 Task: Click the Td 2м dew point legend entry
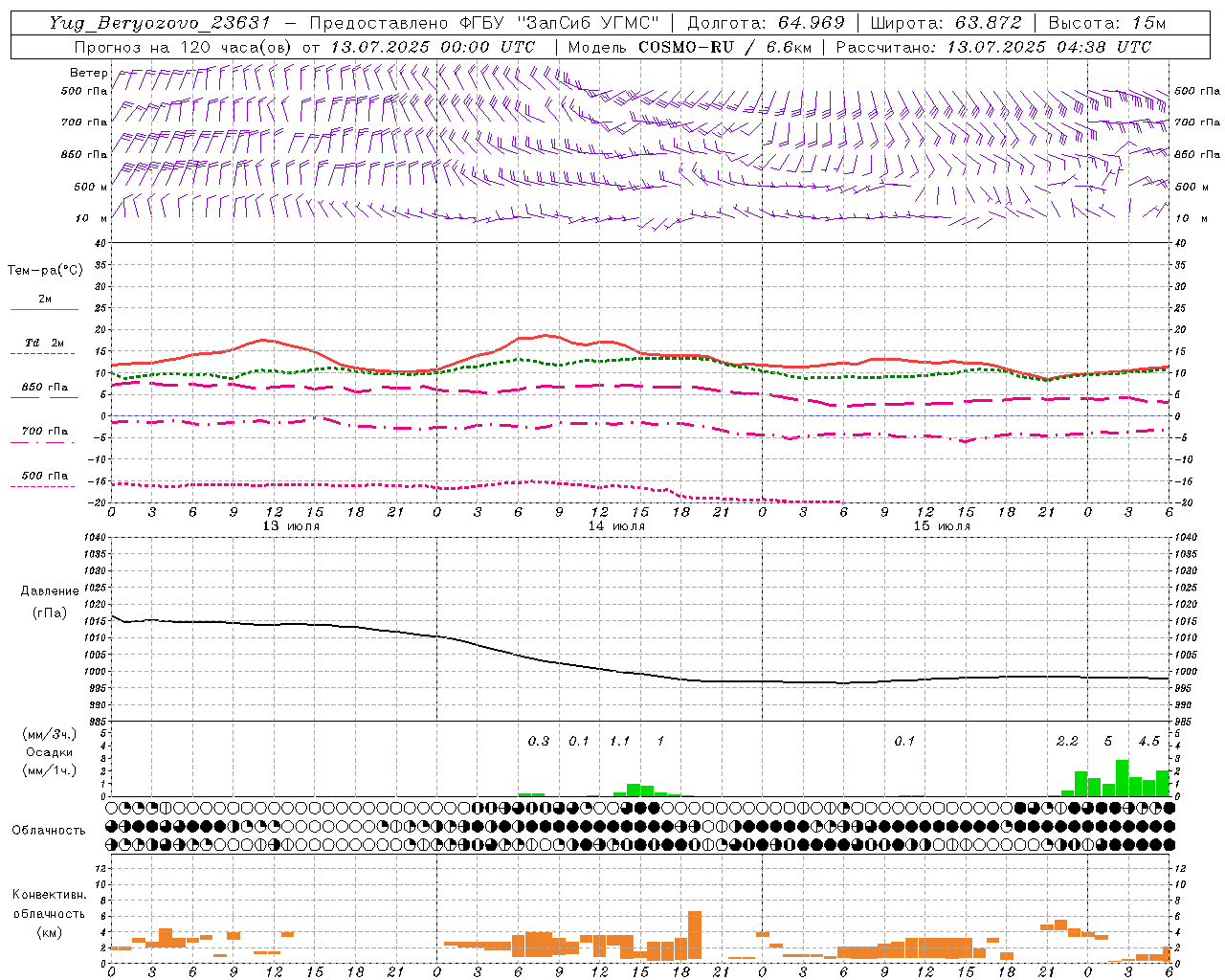pyautogui.click(x=45, y=343)
